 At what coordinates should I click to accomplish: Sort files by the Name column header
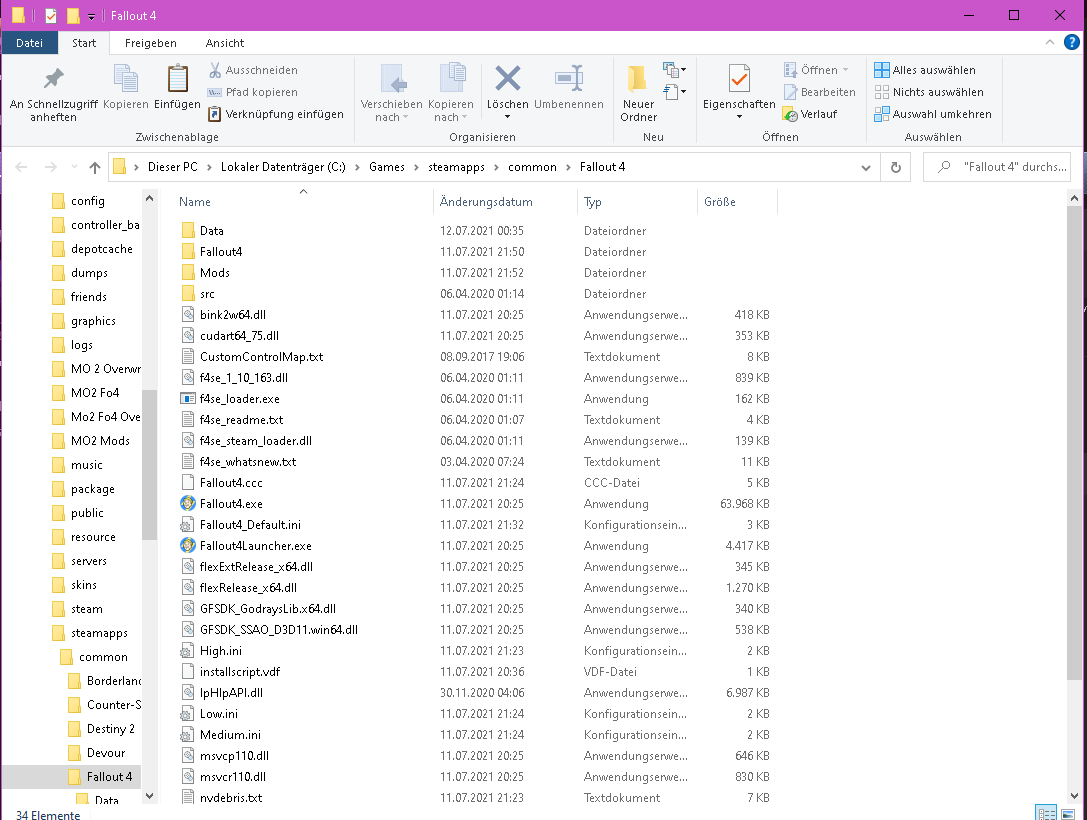302,202
